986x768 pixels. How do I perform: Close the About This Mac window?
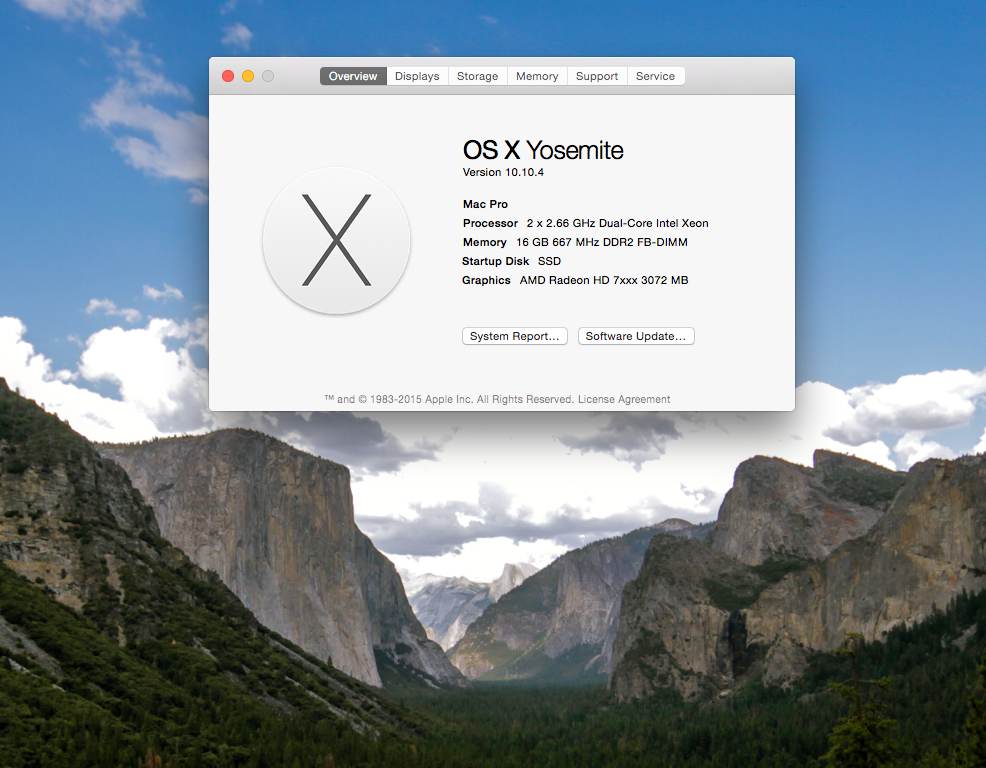228,76
